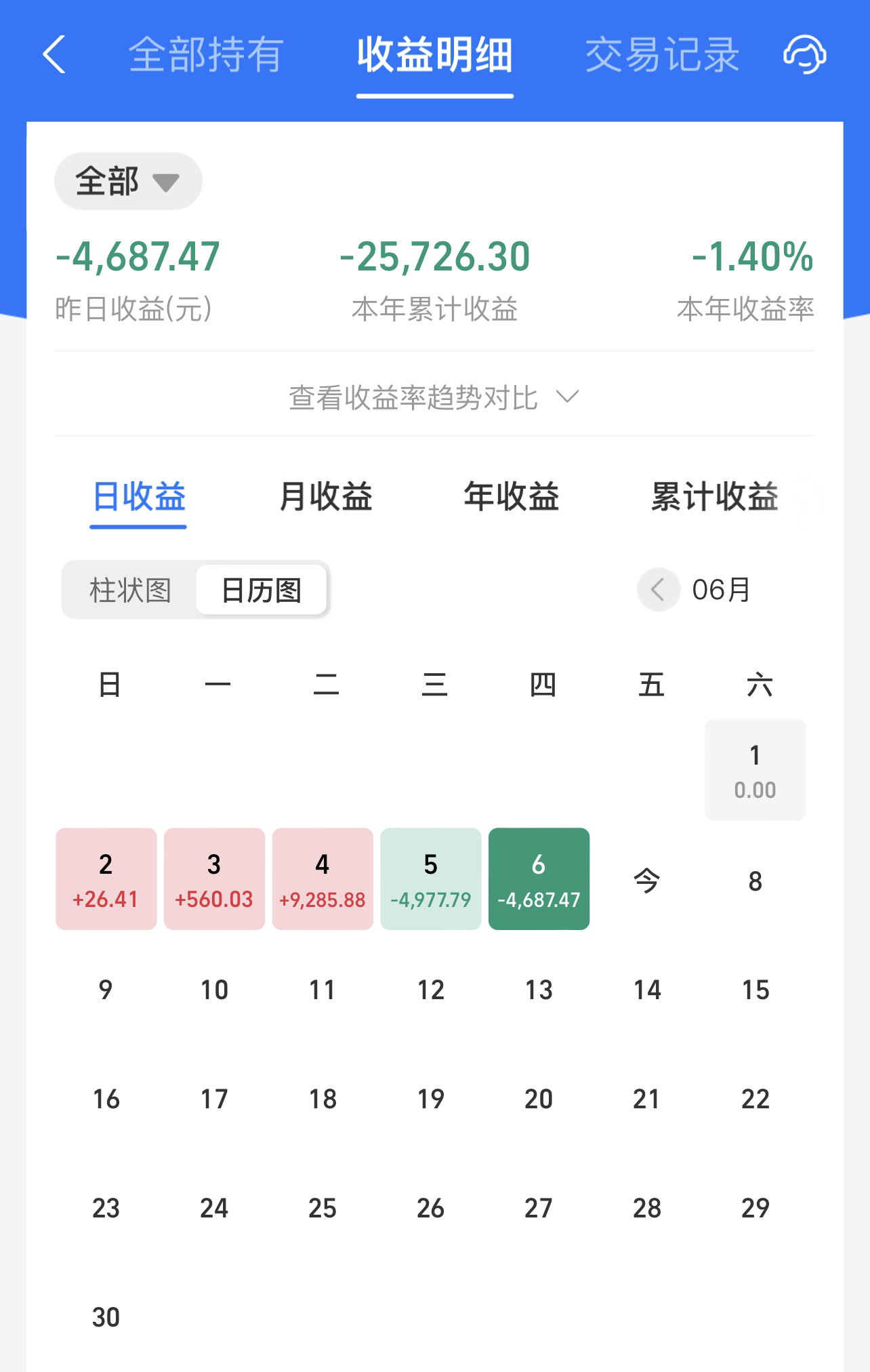Select calendar day 16
The width and height of the screenshot is (870, 1372).
106,1099
